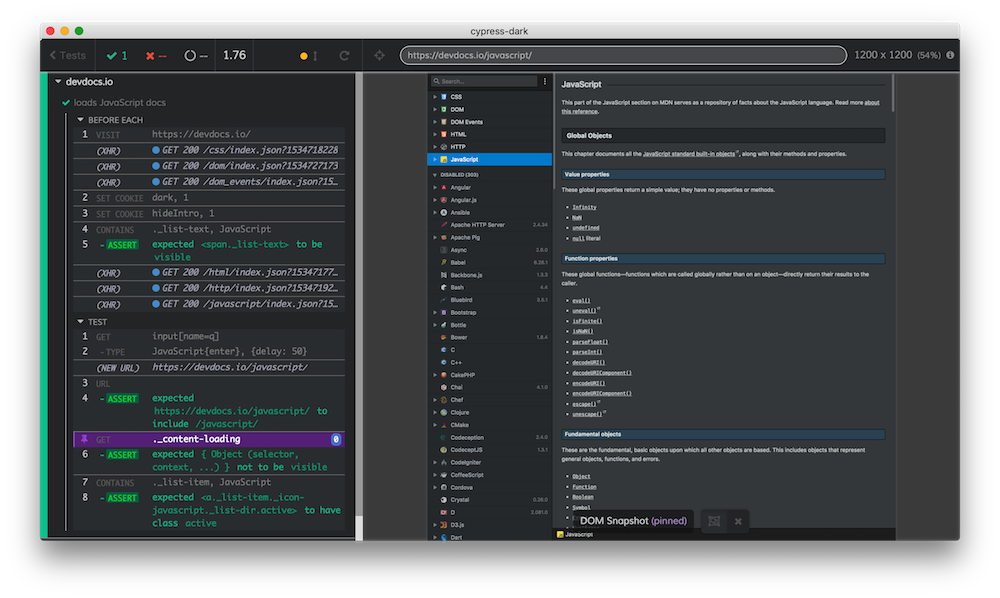Click the viewport info icon next to 54%
1000x598 pixels.
[950, 55]
